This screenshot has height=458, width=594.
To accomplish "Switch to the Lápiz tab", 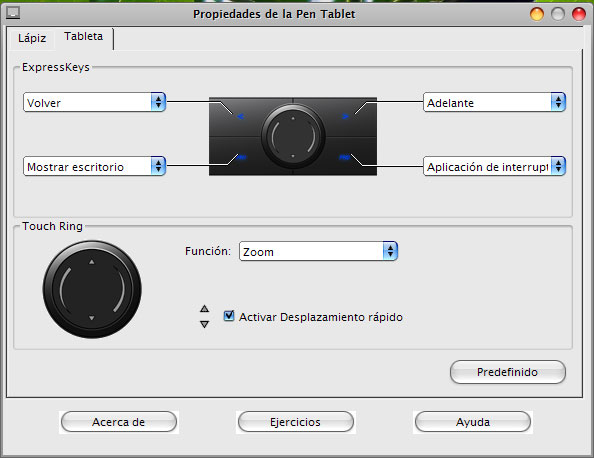I will click(x=32, y=38).
